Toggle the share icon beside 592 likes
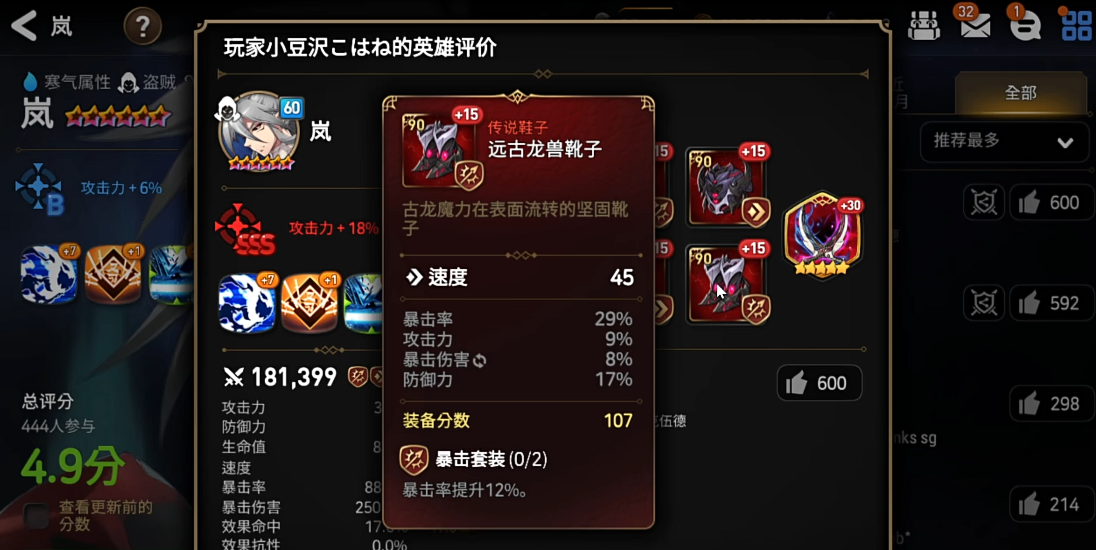The image size is (1096, 550). (x=983, y=303)
